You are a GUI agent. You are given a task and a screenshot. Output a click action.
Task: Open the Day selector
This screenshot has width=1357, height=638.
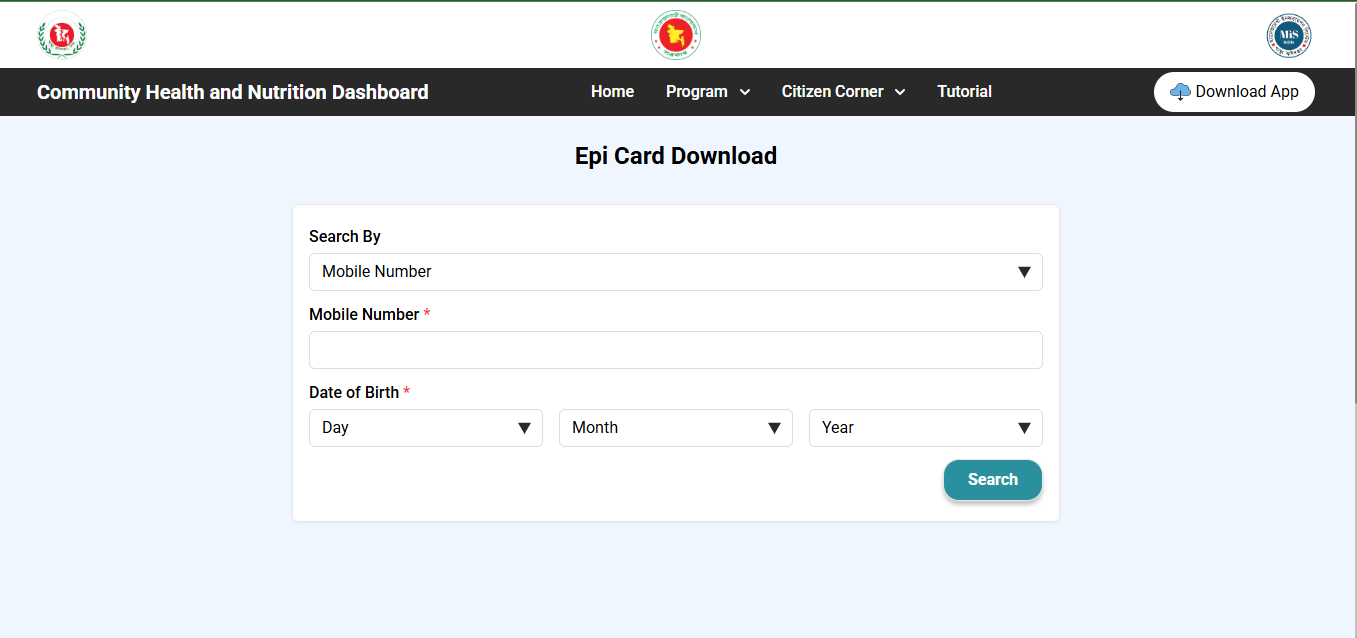(x=425, y=427)
